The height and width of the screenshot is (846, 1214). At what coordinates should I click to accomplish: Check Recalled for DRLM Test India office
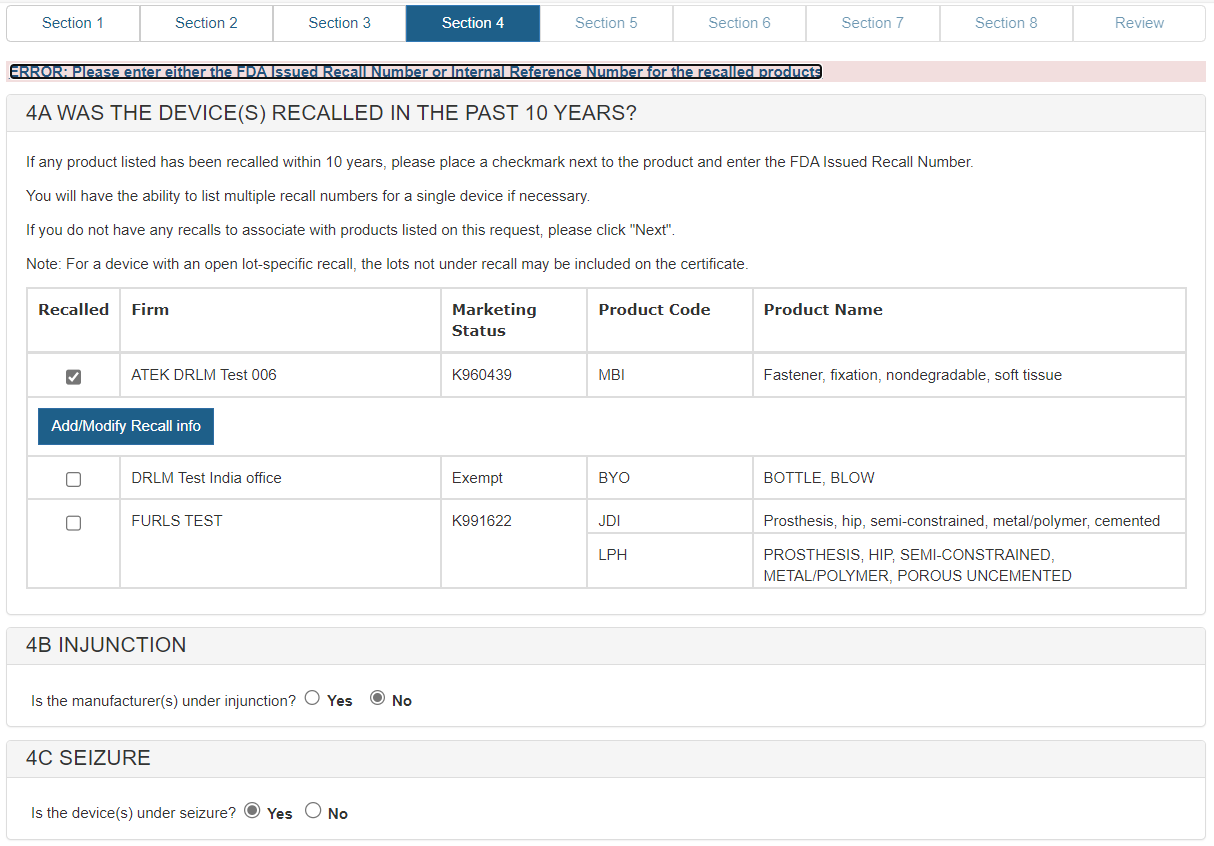coord(73,480)
